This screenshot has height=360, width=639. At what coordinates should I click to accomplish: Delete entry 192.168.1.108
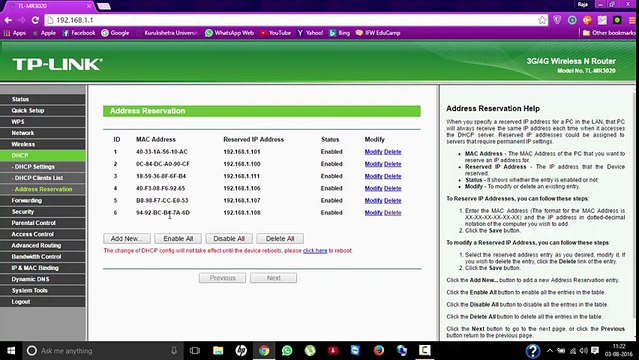coord(392,213)
